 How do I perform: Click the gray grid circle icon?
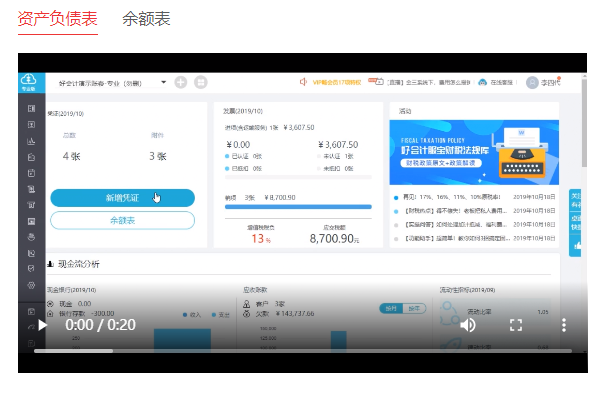coord(201,82)
